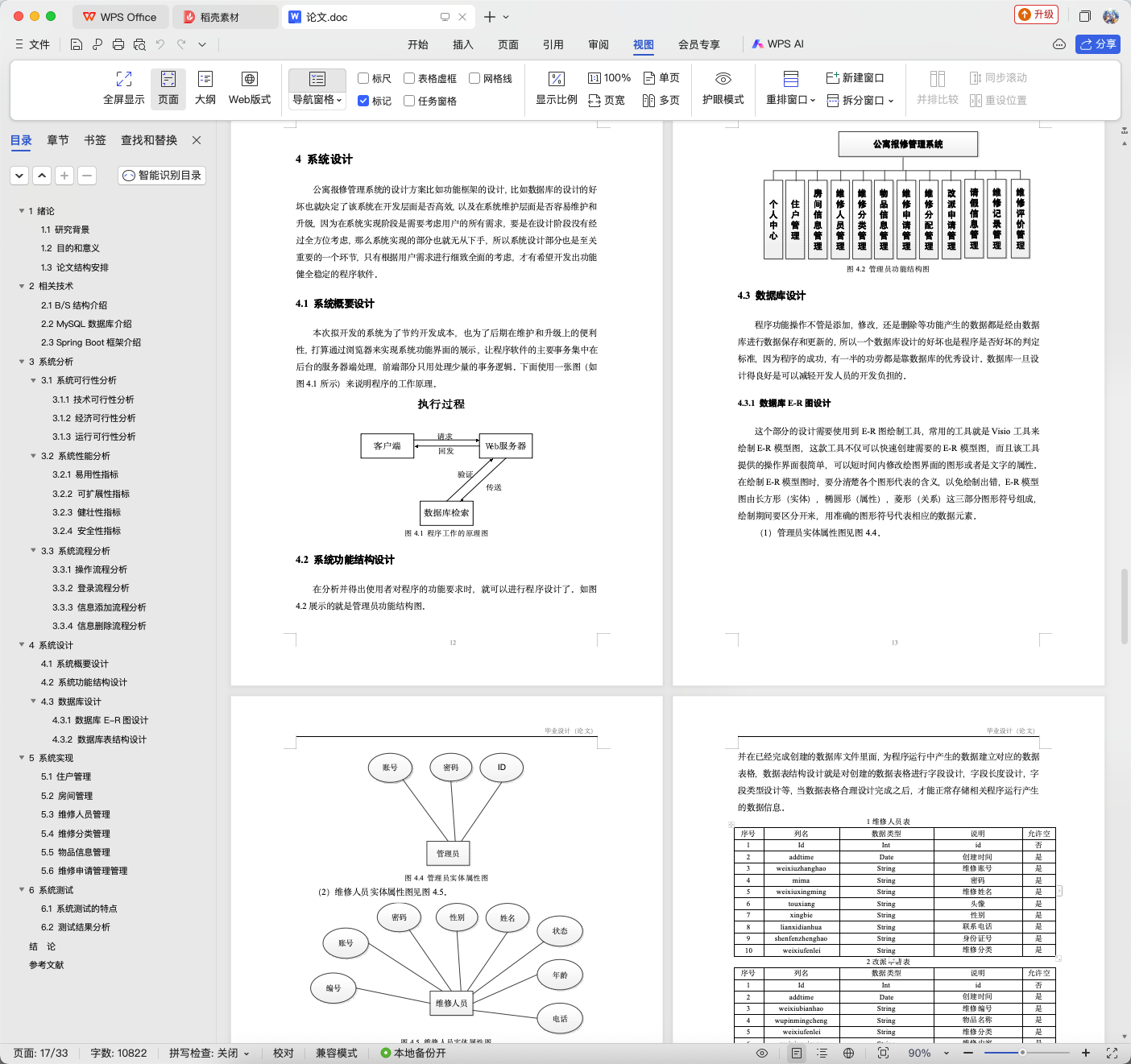Viewport: 1131px width, 1064px height.
Task: Open the Review (审阅) ribbon tab
Action: tap(599, 44)
